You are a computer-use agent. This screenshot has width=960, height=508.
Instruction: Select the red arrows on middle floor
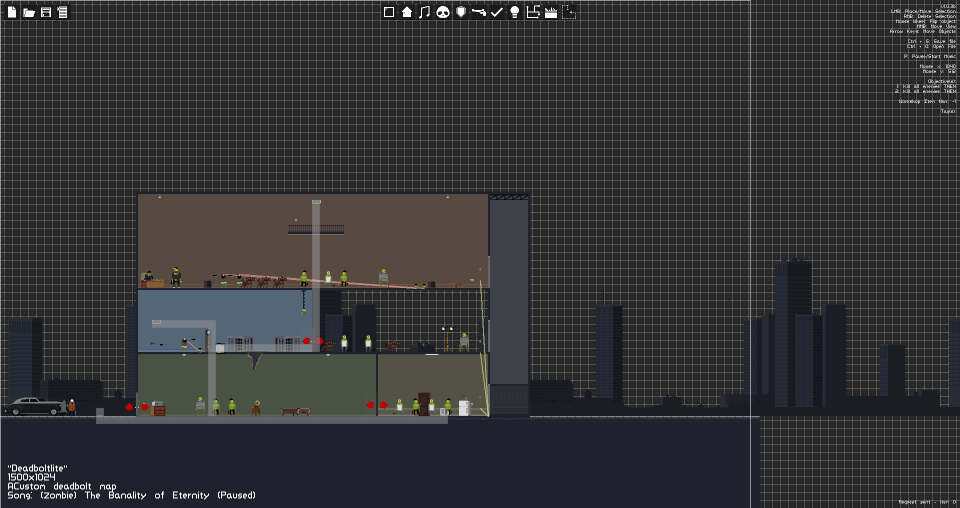click(x=313, y=341)
